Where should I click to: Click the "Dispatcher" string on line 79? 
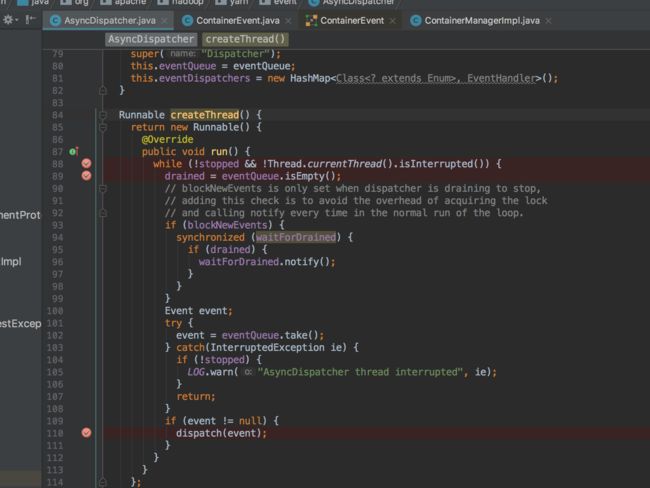click(x=235, y=54)
